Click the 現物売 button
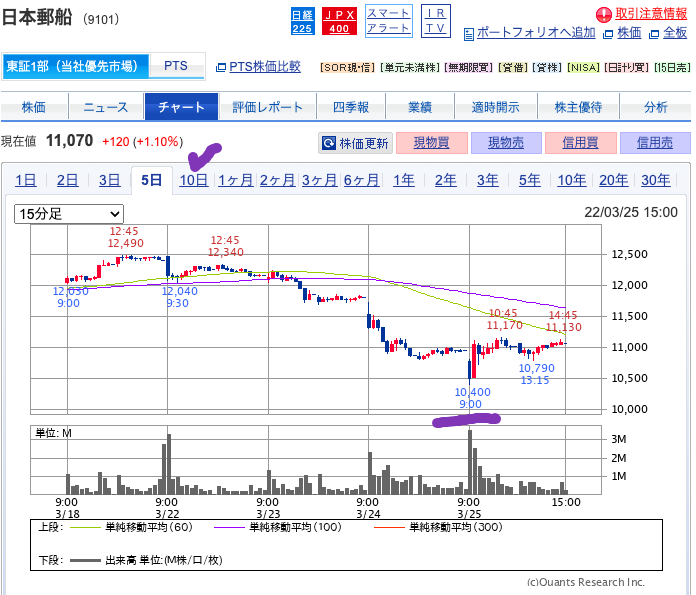 pos(506,143)
